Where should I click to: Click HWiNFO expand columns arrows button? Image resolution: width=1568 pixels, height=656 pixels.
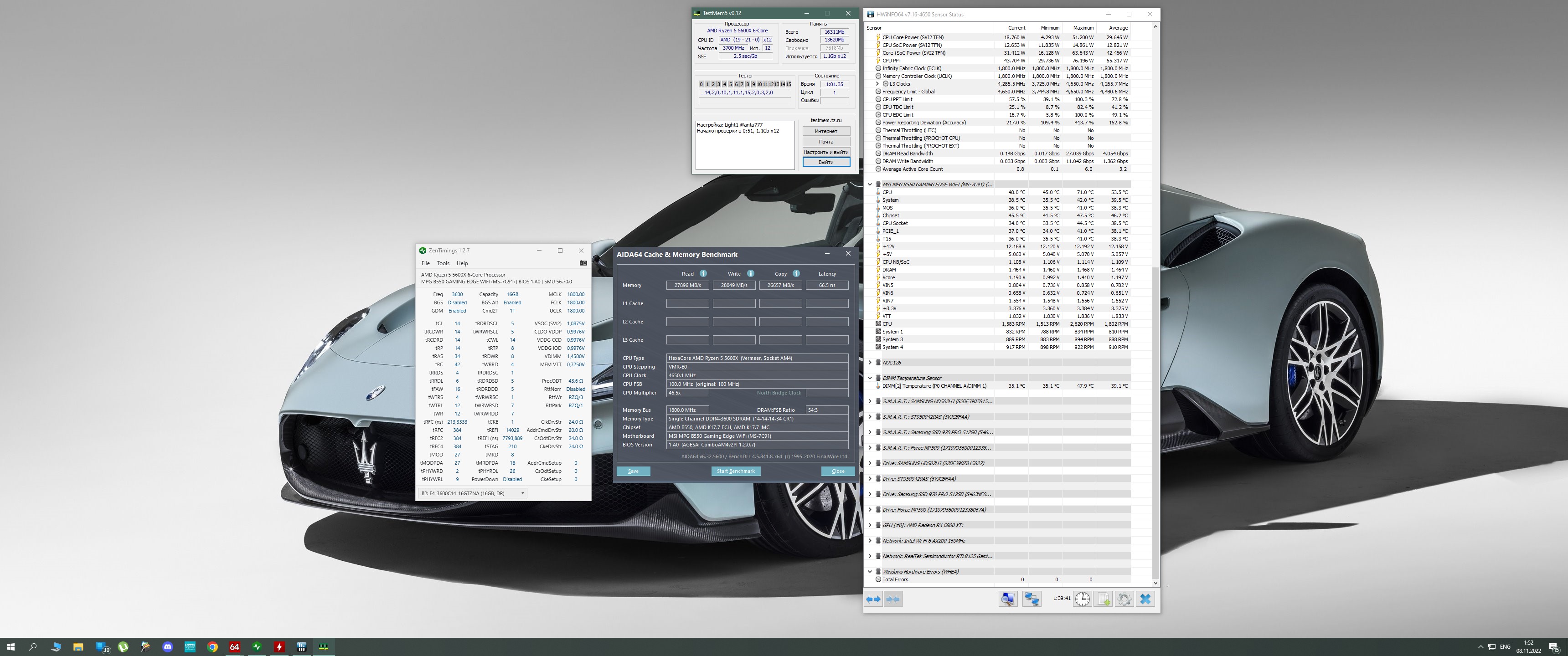873,600
